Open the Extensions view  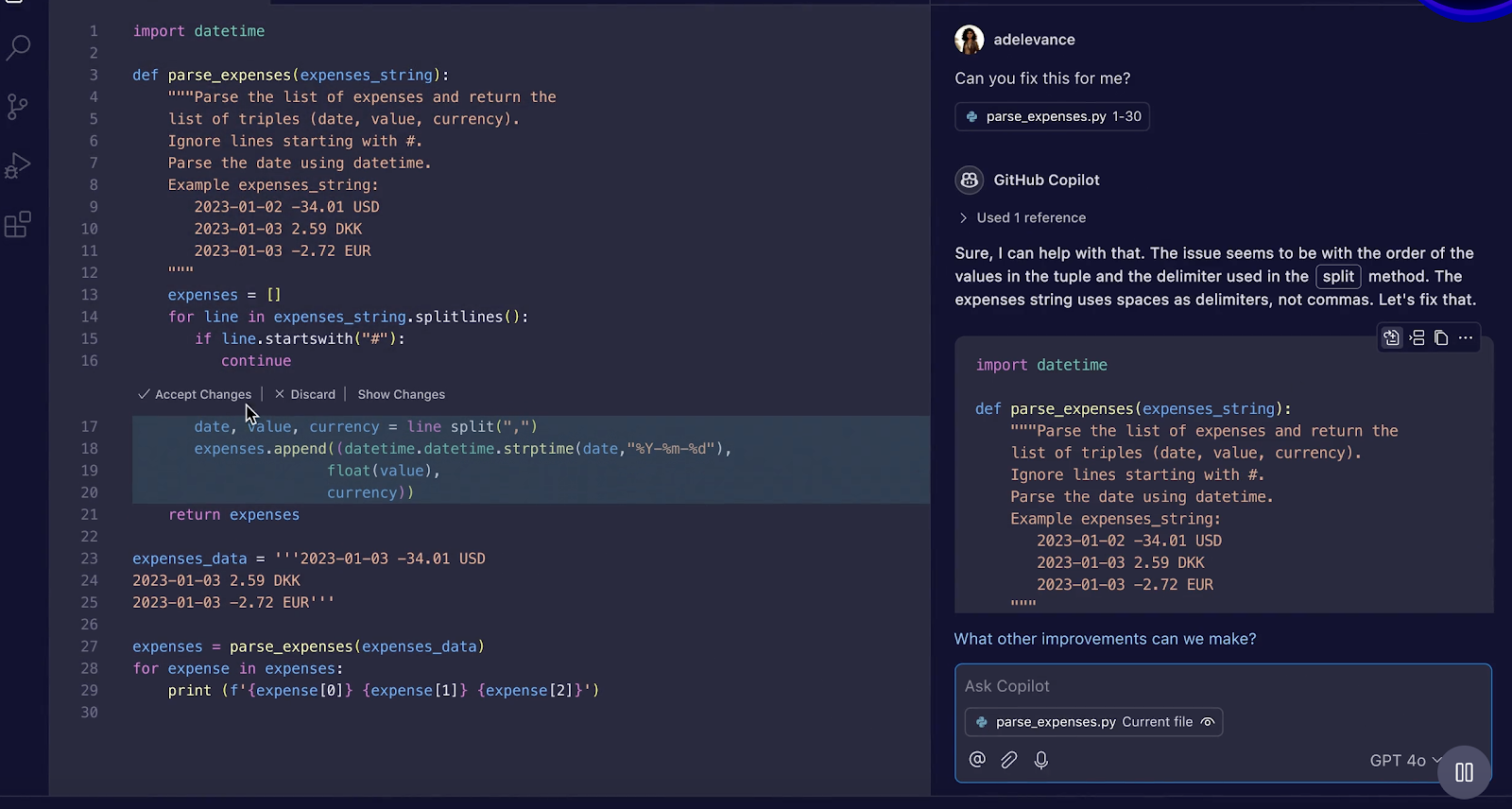point(18,225)
